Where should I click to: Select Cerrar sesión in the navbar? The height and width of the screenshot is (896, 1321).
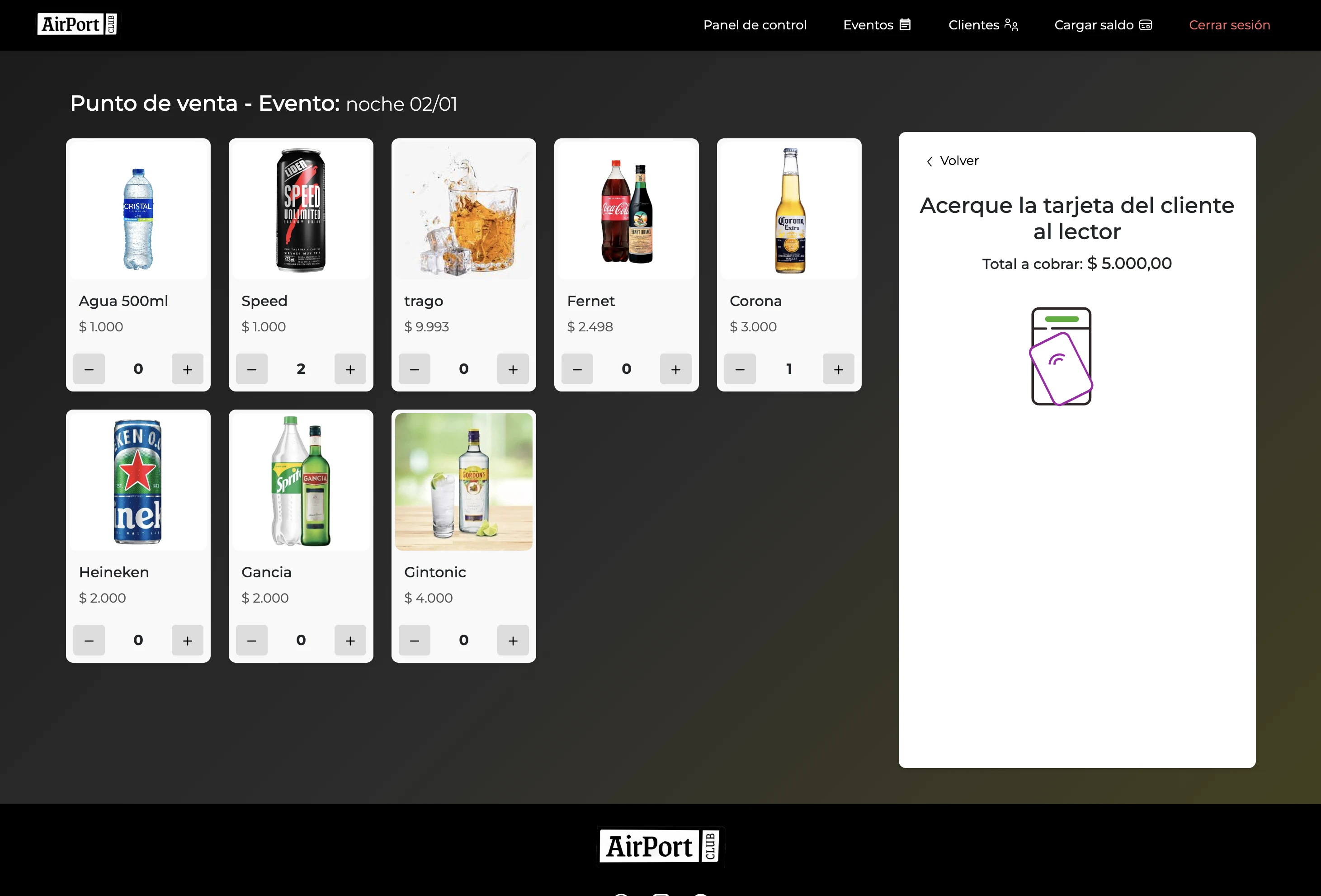tap(1230, 24)
